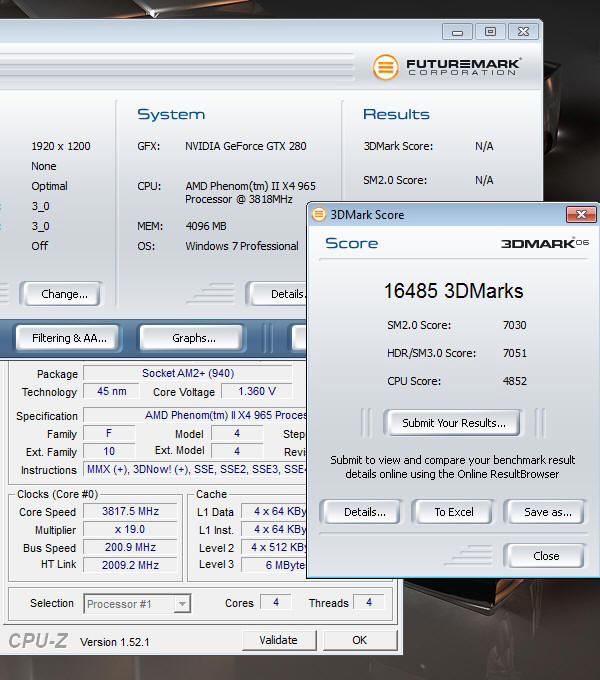Click the NVIDIA GeForce GTX 280 text

pyautogui.click(x=246, y=146)
